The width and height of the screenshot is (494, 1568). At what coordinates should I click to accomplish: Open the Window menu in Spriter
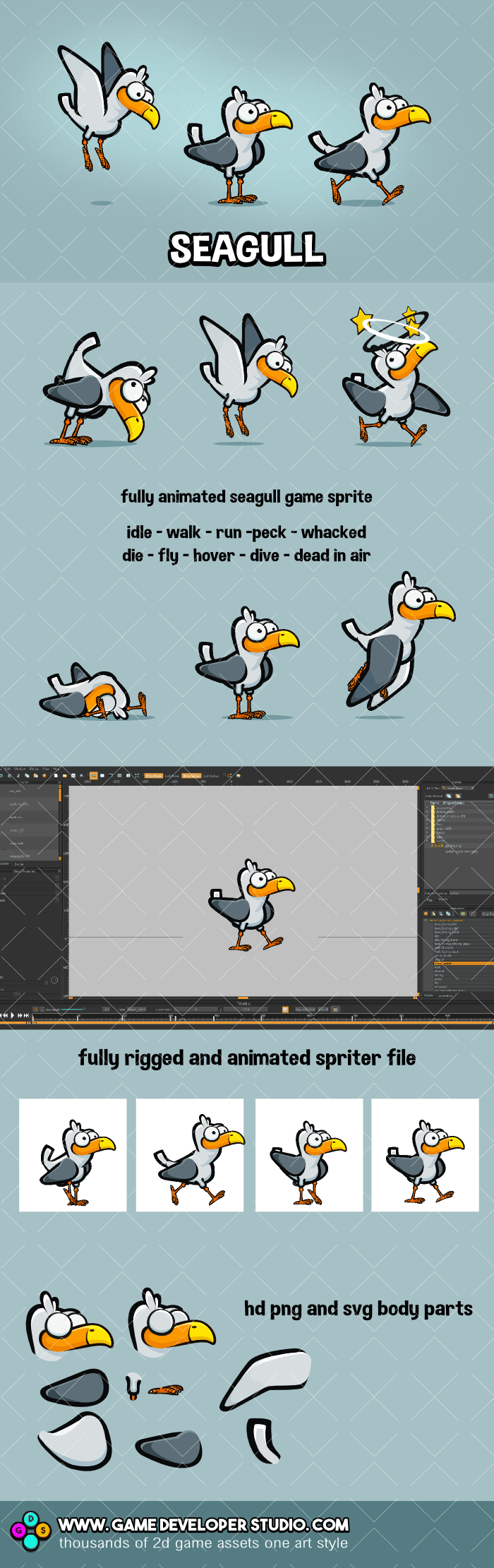(x=20, y=768)
